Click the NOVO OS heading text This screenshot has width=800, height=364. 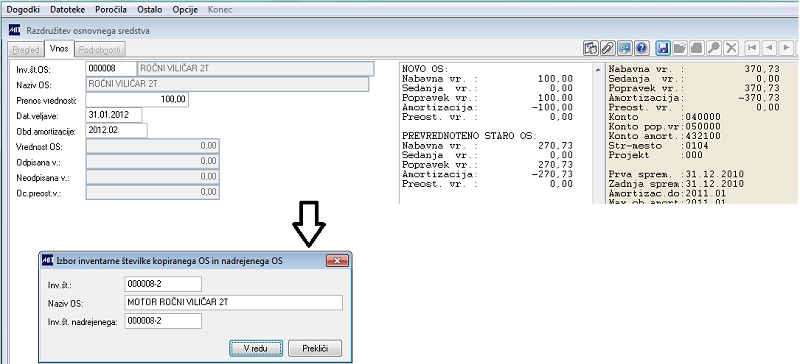click(425, 69)
